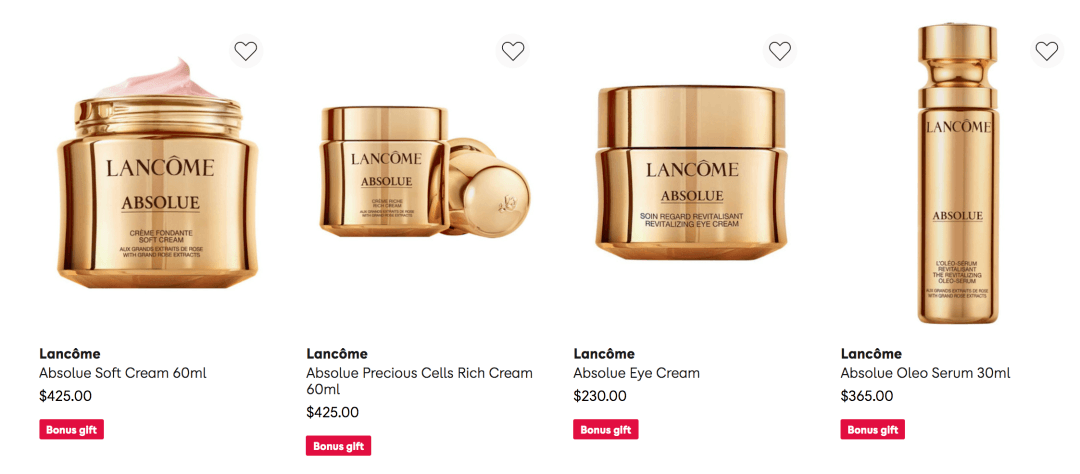Save Absolue Oleo Serum using heart icon

(x=1047, y=51)
